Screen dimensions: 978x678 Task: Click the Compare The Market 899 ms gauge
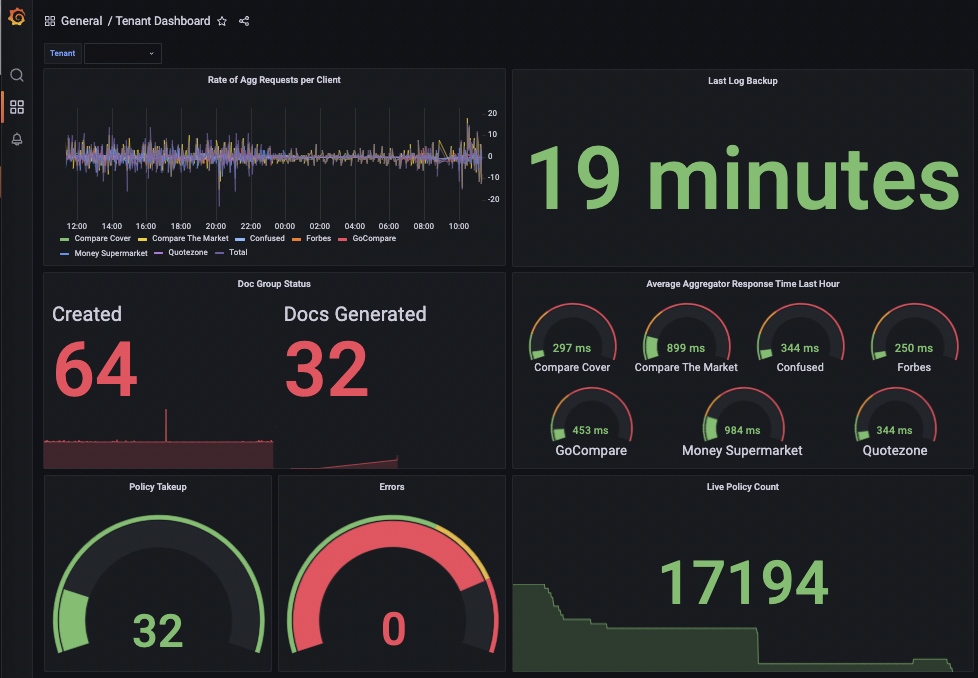686,334
